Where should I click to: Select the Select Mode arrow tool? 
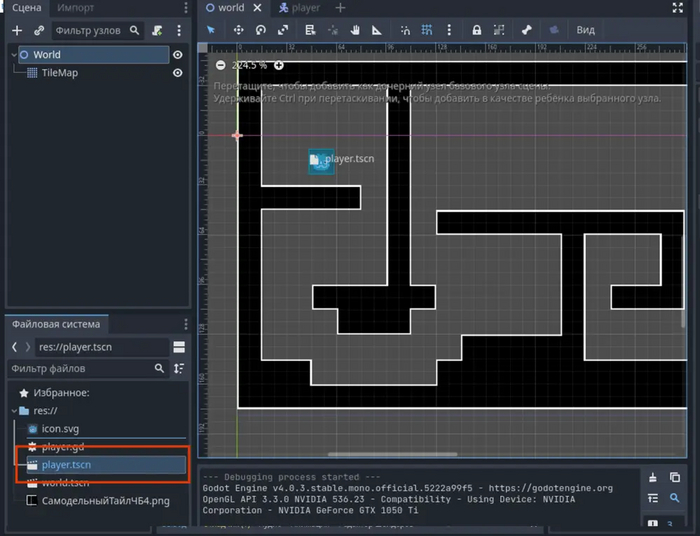click(211, 30)
